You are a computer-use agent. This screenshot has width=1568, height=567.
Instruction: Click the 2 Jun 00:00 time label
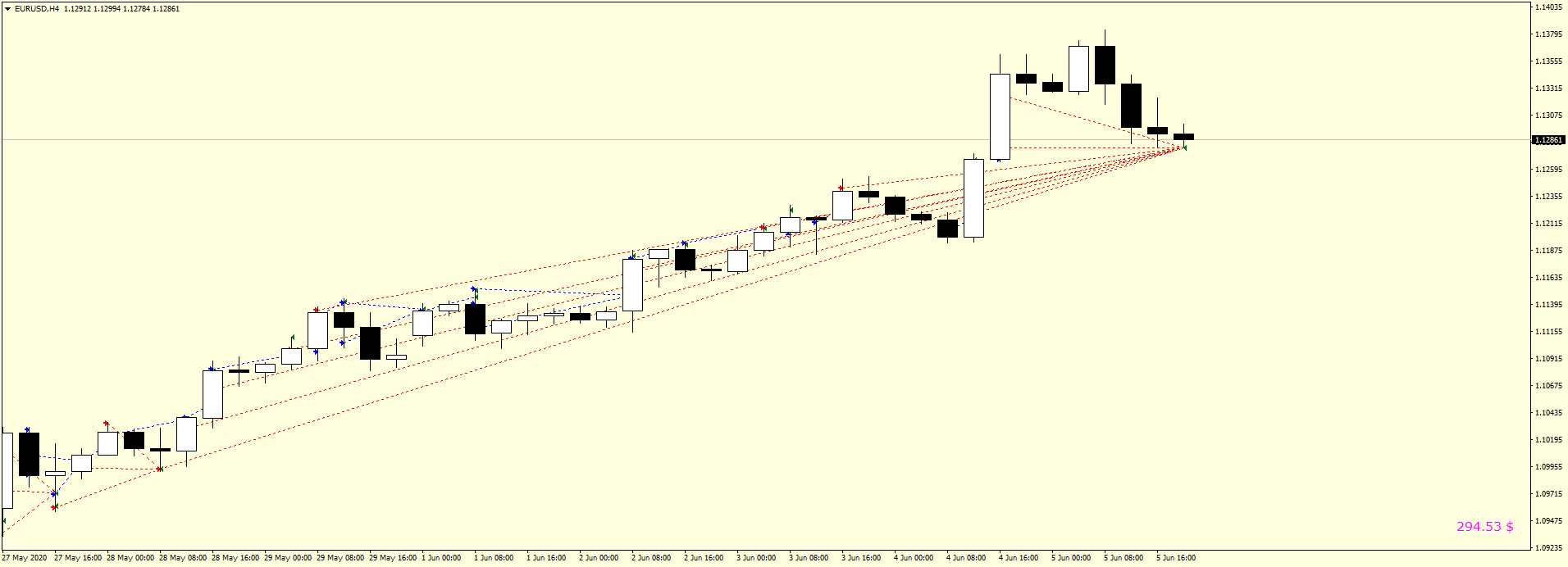click(x=599, y=558)
